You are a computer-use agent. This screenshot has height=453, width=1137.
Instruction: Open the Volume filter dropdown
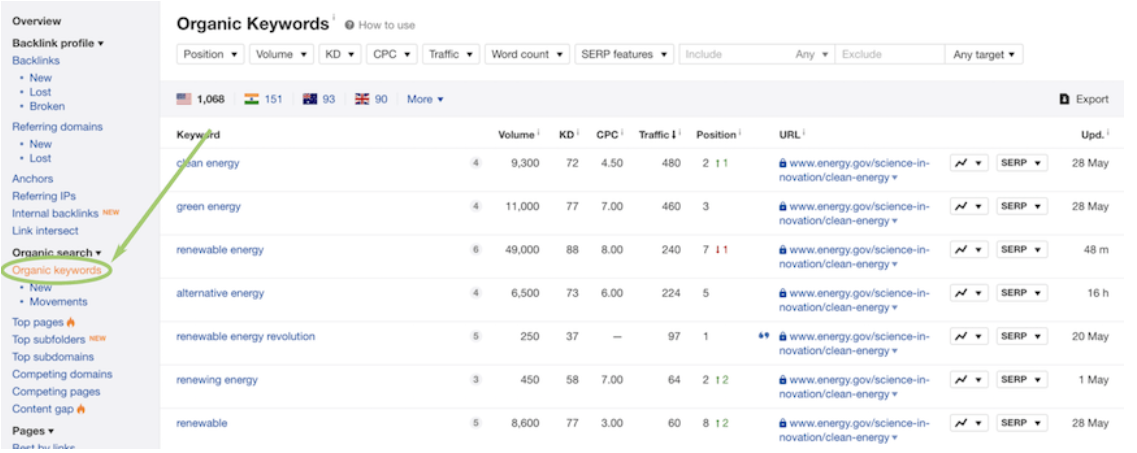click(281, 55)
